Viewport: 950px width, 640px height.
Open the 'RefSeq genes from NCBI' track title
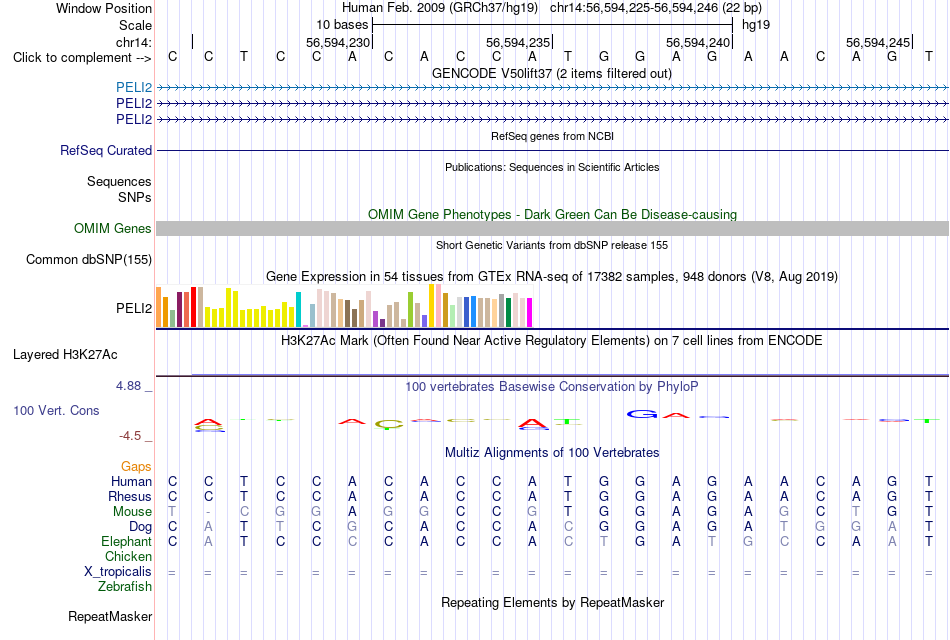(552, 136)
